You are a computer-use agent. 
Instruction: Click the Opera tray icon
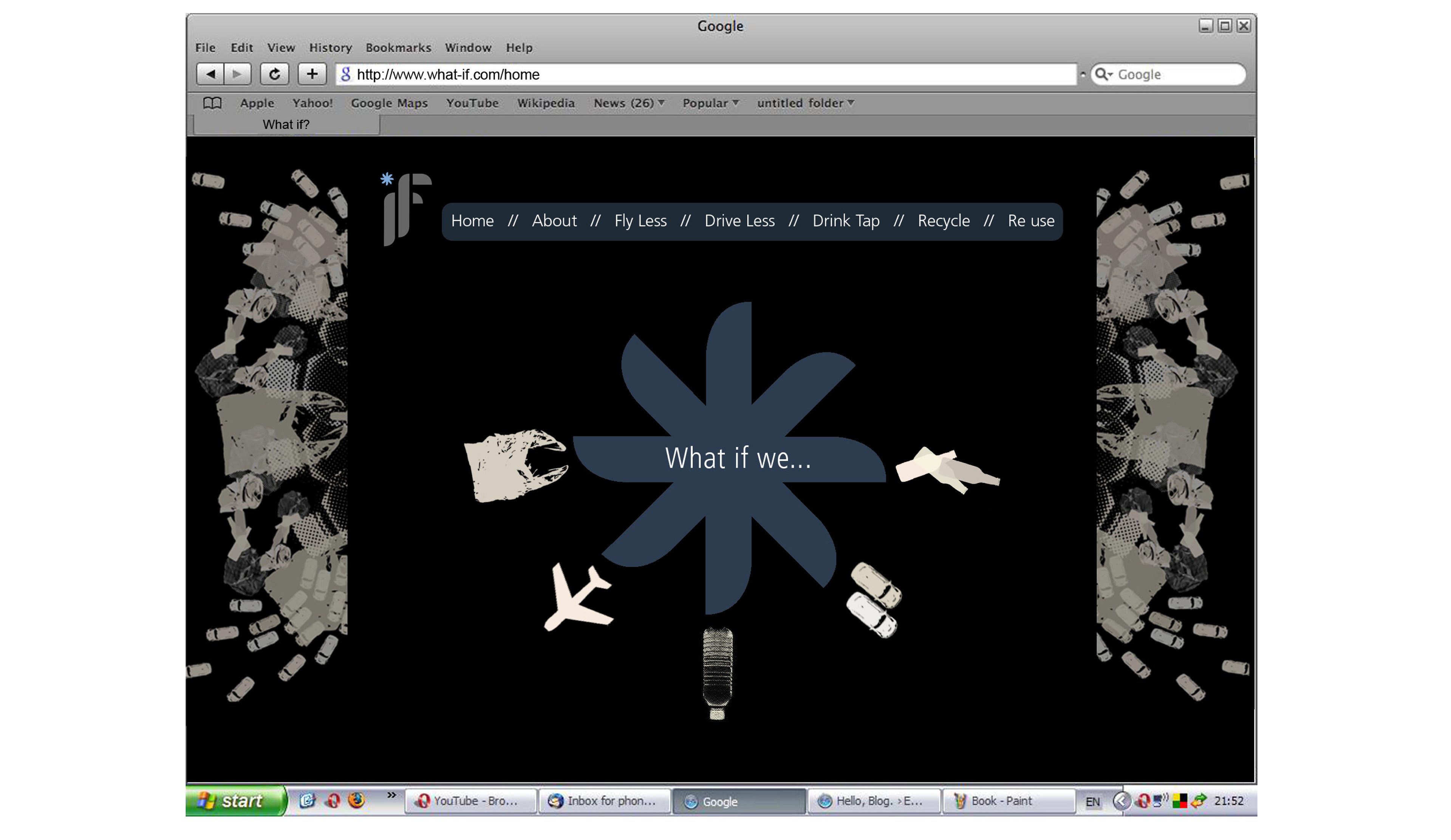(x=1143, y=801)
